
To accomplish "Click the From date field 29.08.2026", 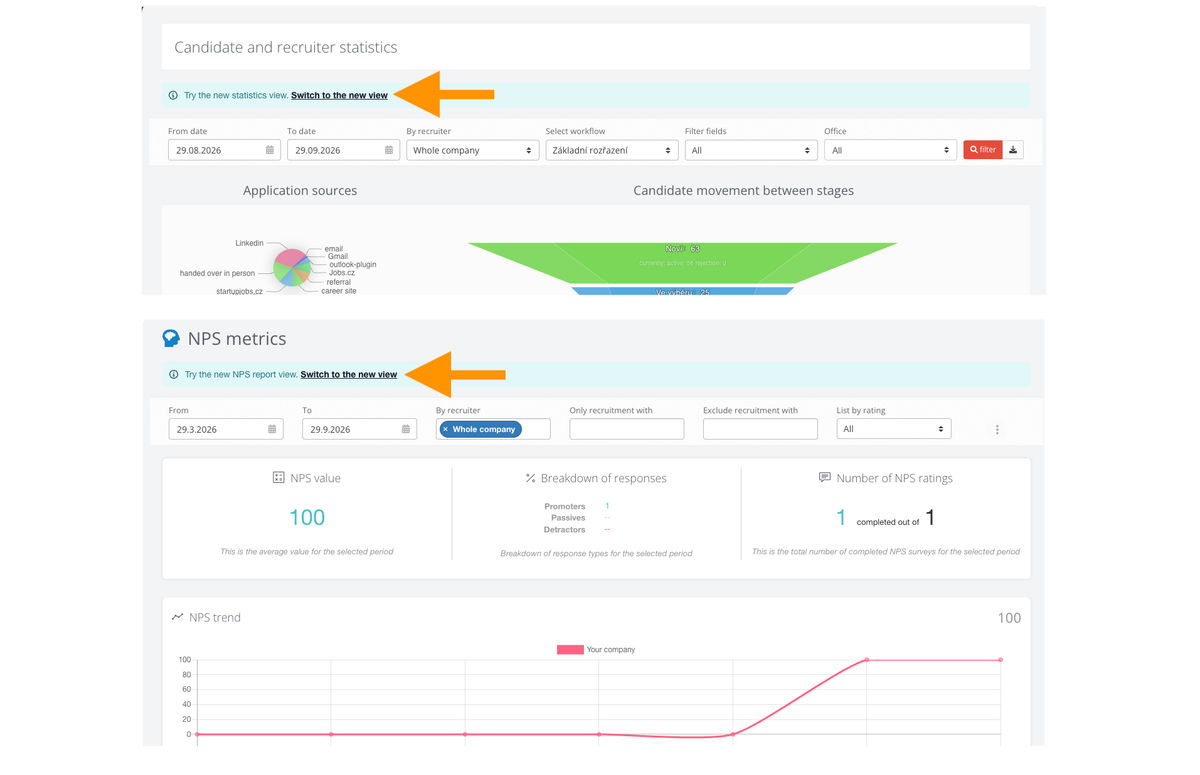I will point(224,150).
